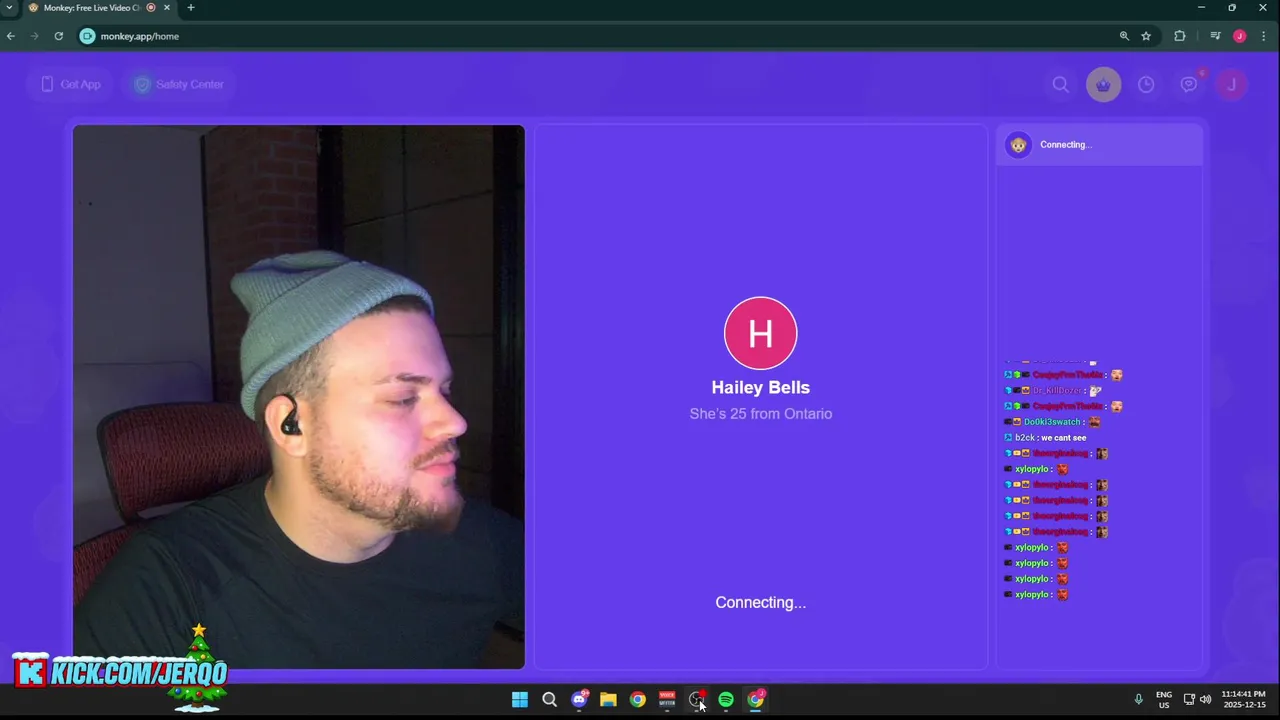Click the microphone tray icon
The width and height of the screenshot is (1280, 720).
coord(1138,699)
